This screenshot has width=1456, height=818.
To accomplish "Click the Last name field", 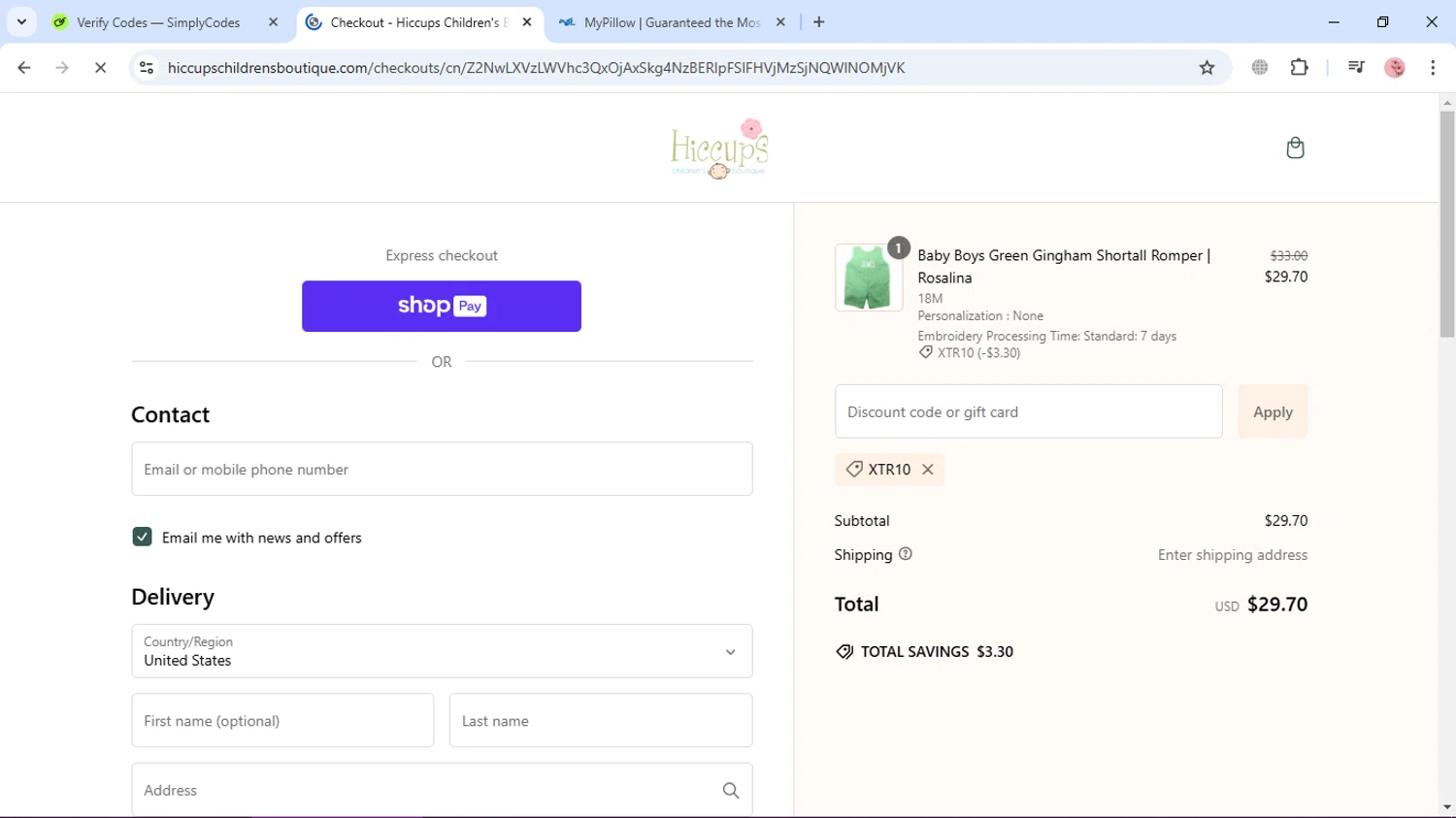I will pos(601,721).
